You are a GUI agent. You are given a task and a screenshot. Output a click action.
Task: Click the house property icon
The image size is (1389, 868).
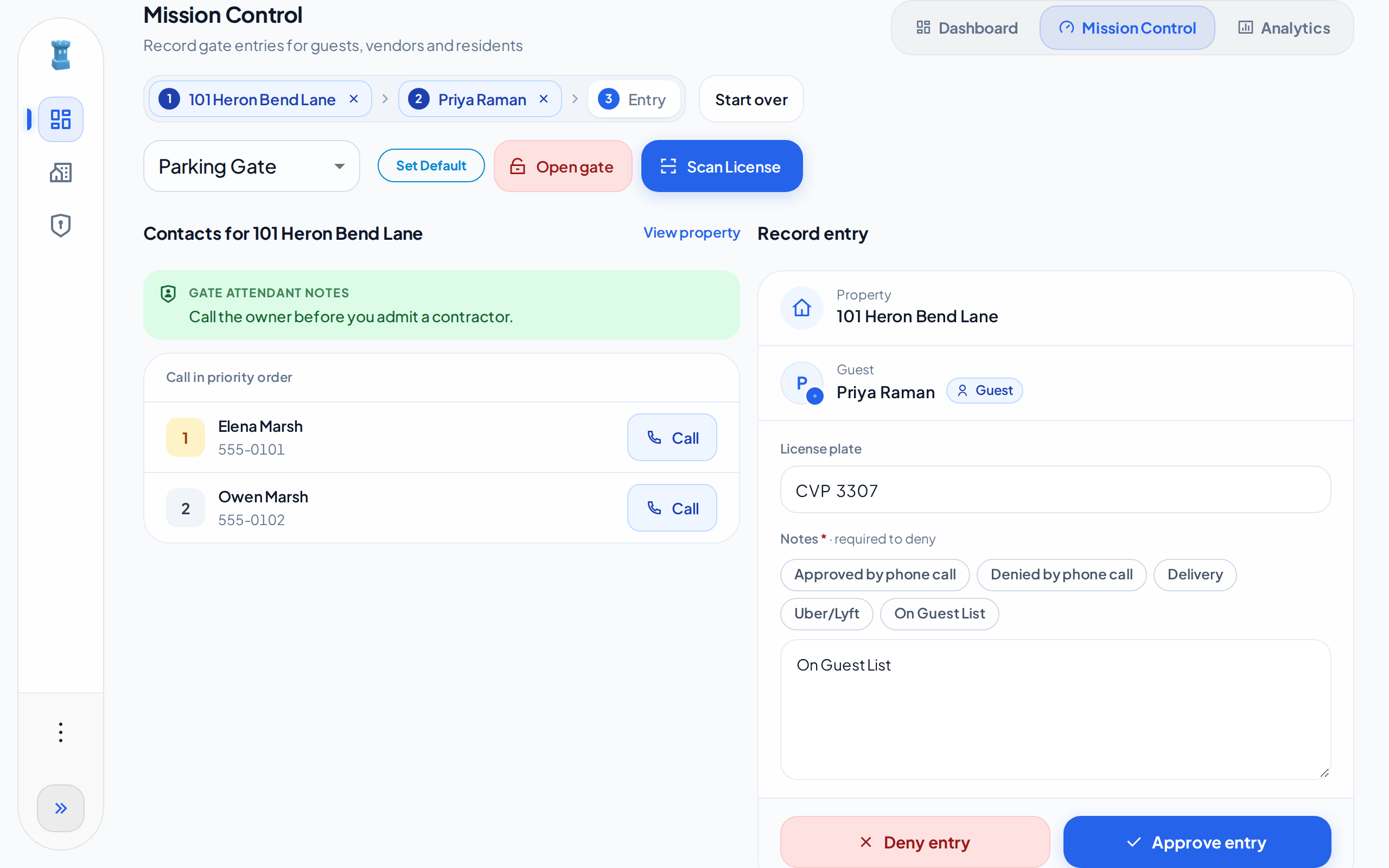(802, 308)
